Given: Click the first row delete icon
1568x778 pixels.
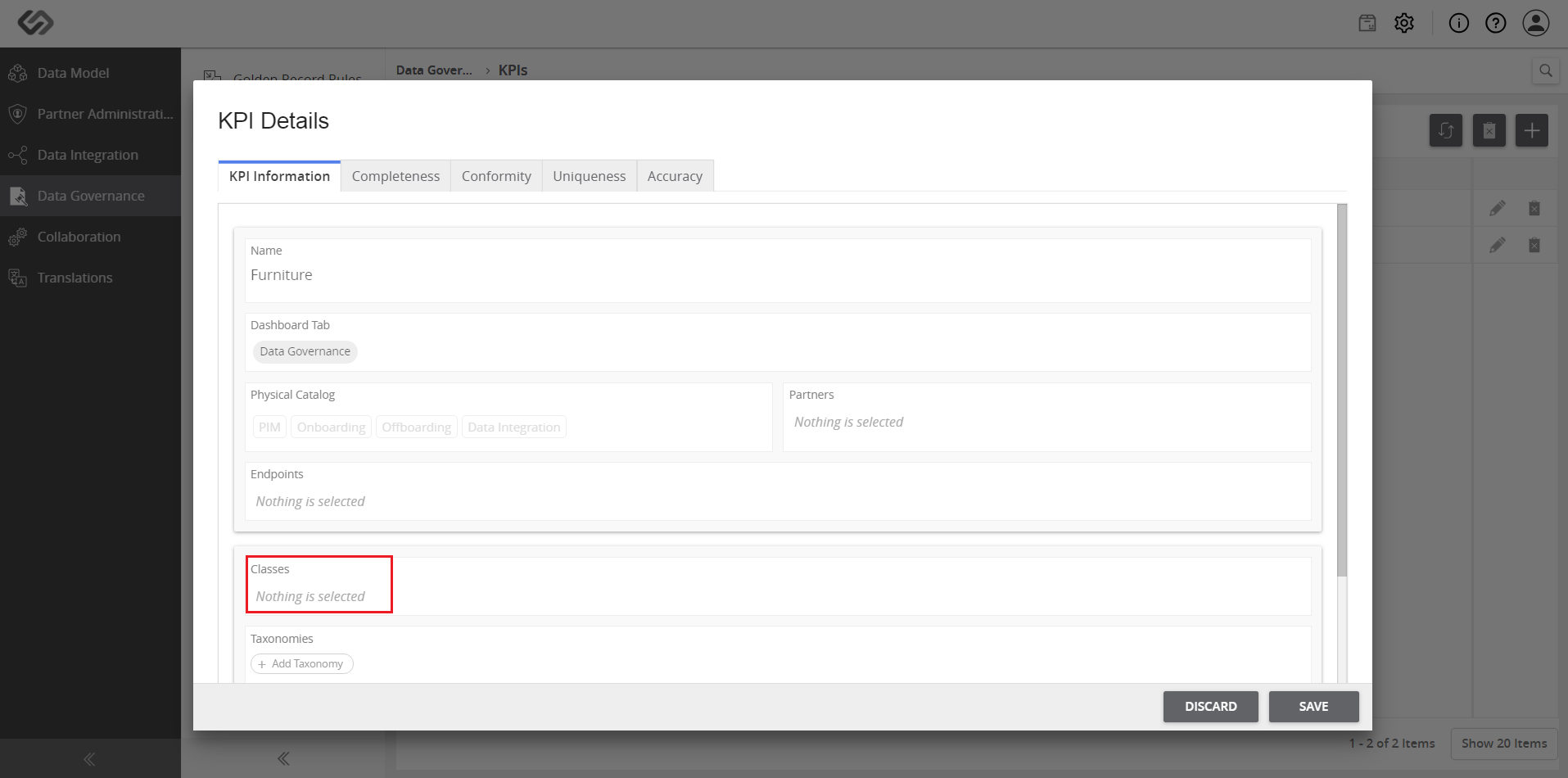Looking at the screenshot, I should [x=1534, y=208].
